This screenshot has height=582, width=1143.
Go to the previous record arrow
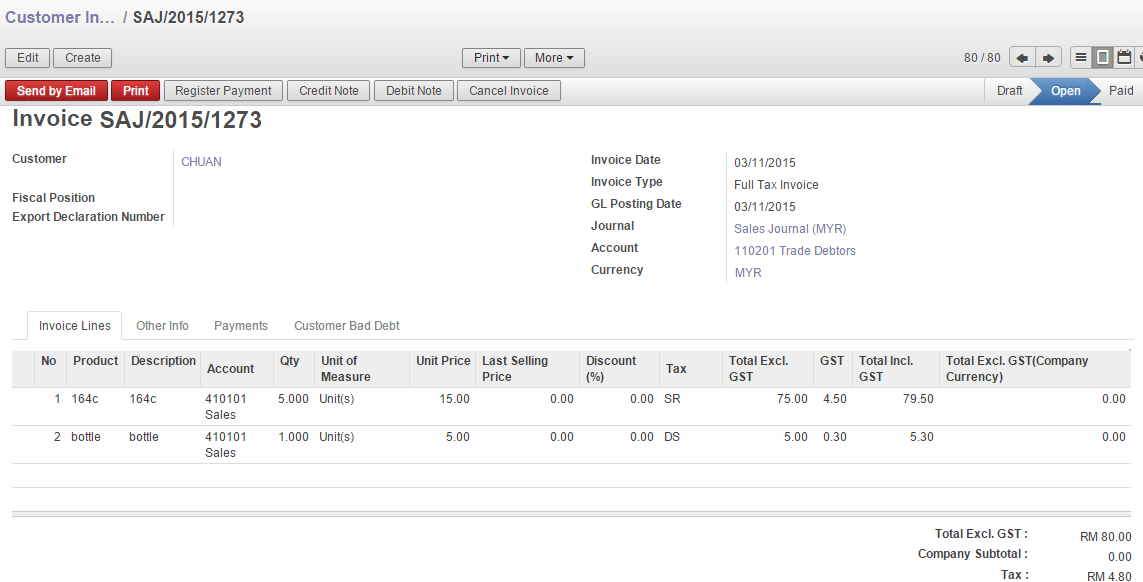point(1021,57)
